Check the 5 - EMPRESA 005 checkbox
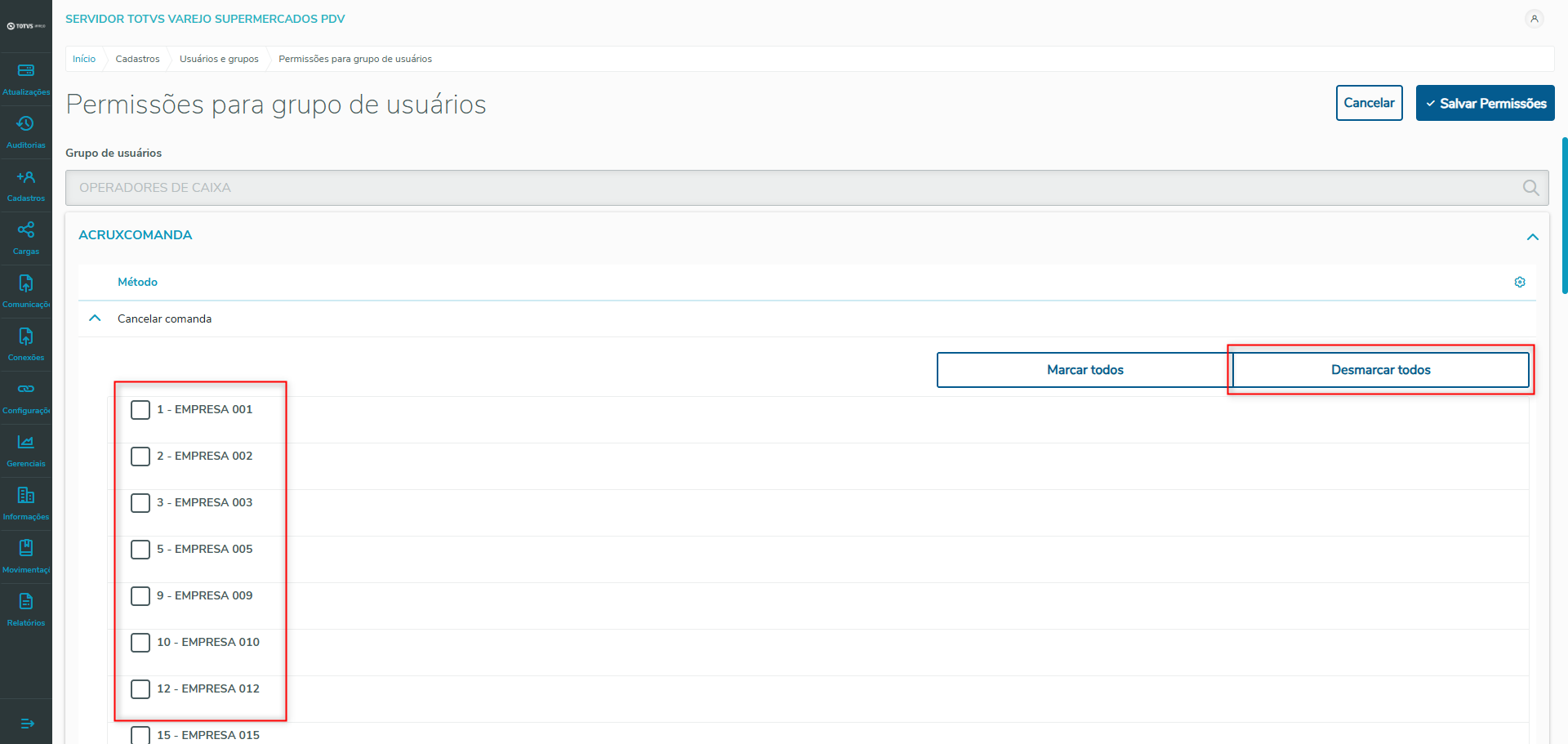1568x744 pixels. [140, 550]
